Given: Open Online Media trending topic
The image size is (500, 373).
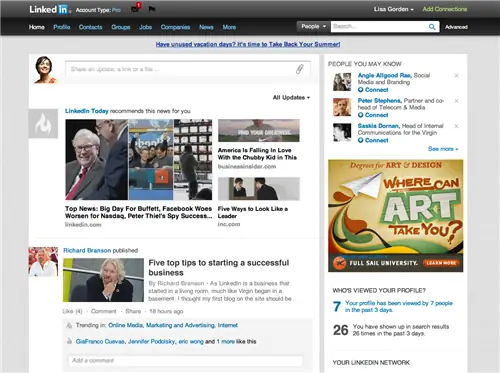Looking at the screenshot, I should coord(125,325).
